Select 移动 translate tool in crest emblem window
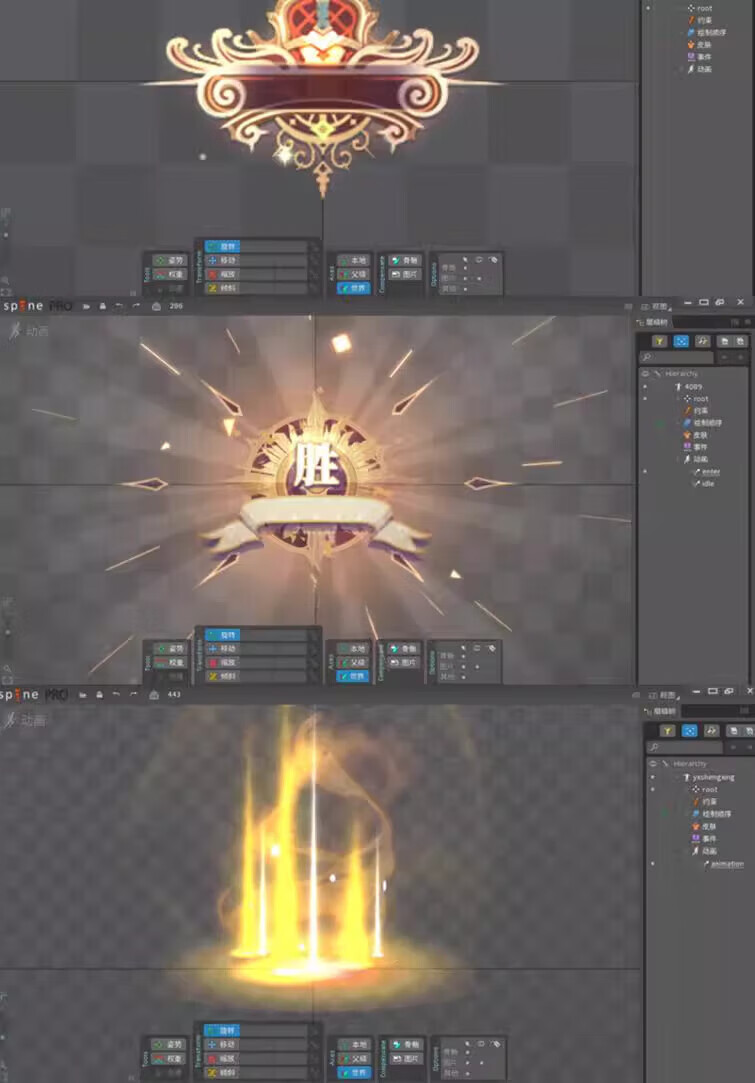 click(x=222, y=260)
